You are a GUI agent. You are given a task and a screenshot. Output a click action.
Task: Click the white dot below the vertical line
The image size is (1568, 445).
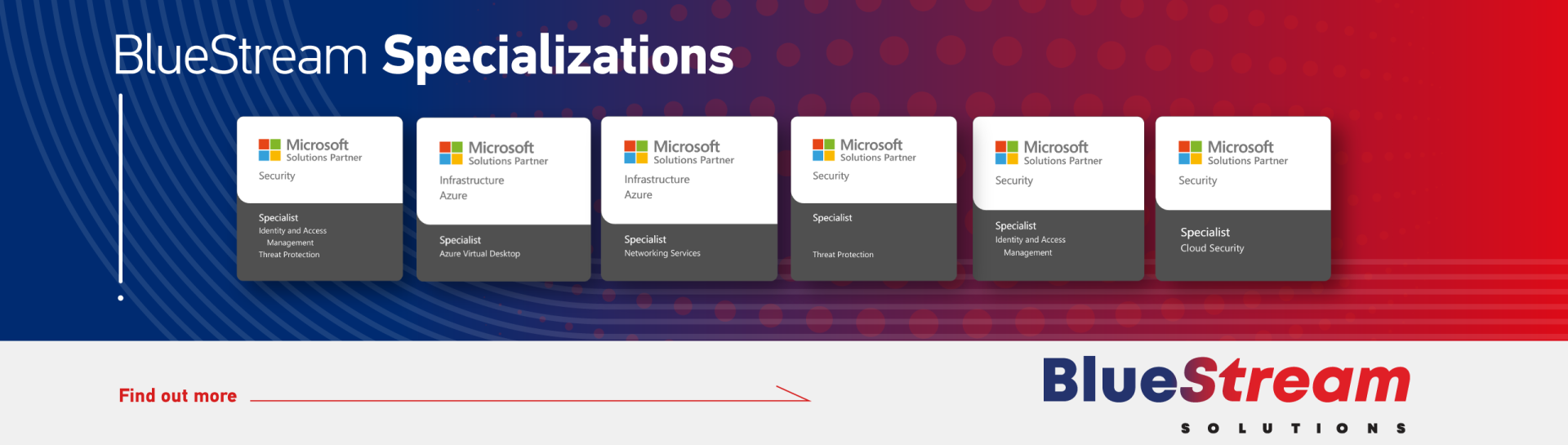(121, 298)
